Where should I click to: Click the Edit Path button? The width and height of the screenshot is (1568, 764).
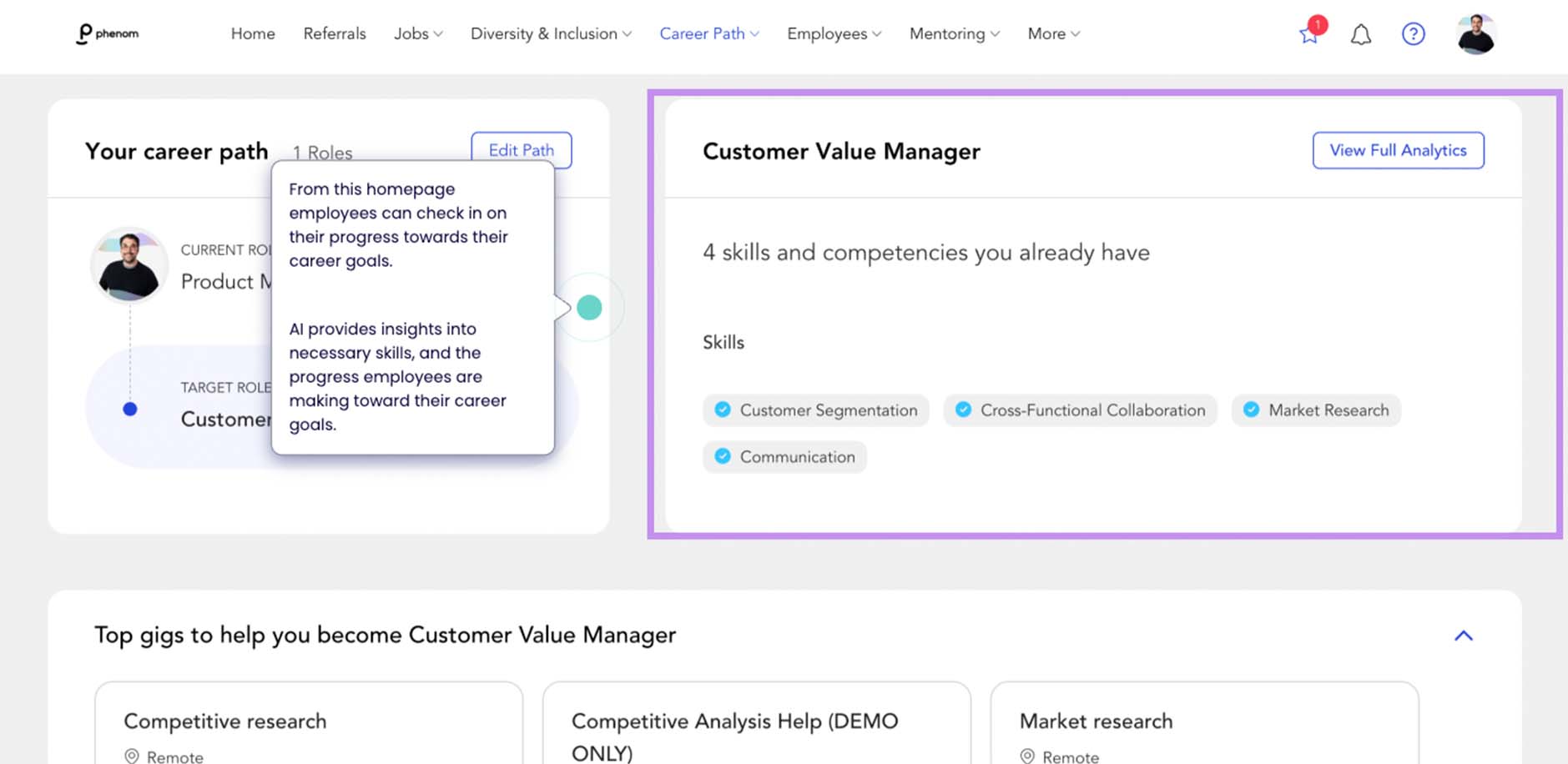(x=522, y=150)
